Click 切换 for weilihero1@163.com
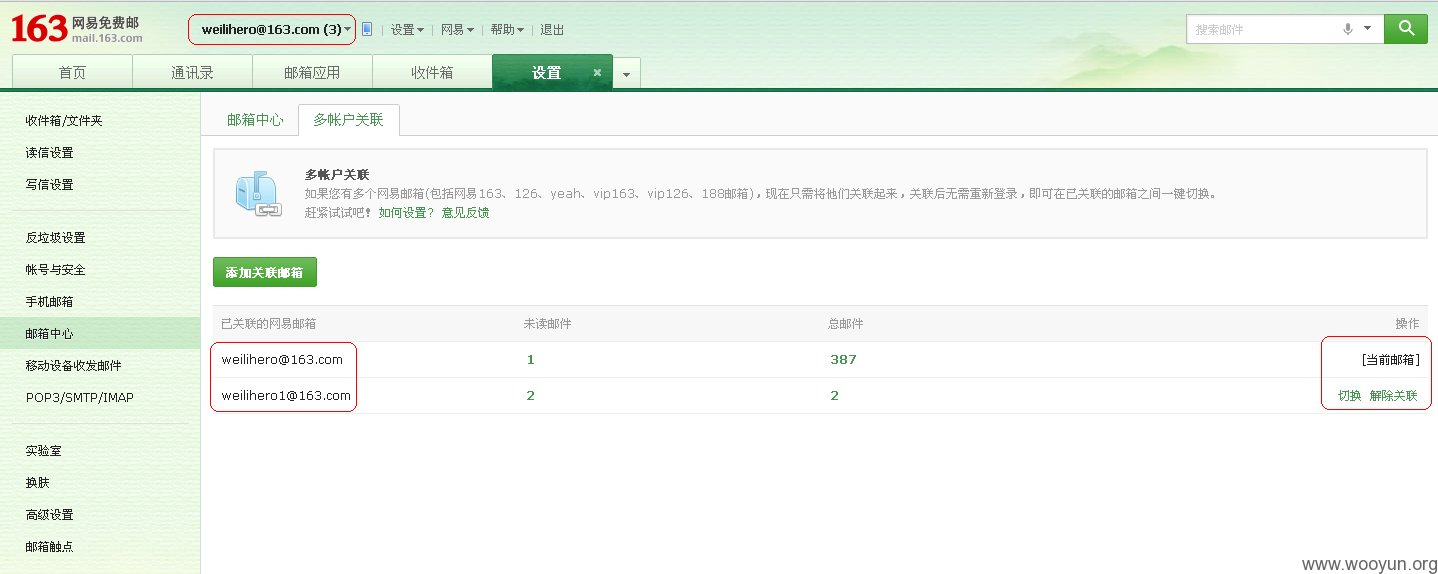1438x574 pixels. (x=1350, y=395)
